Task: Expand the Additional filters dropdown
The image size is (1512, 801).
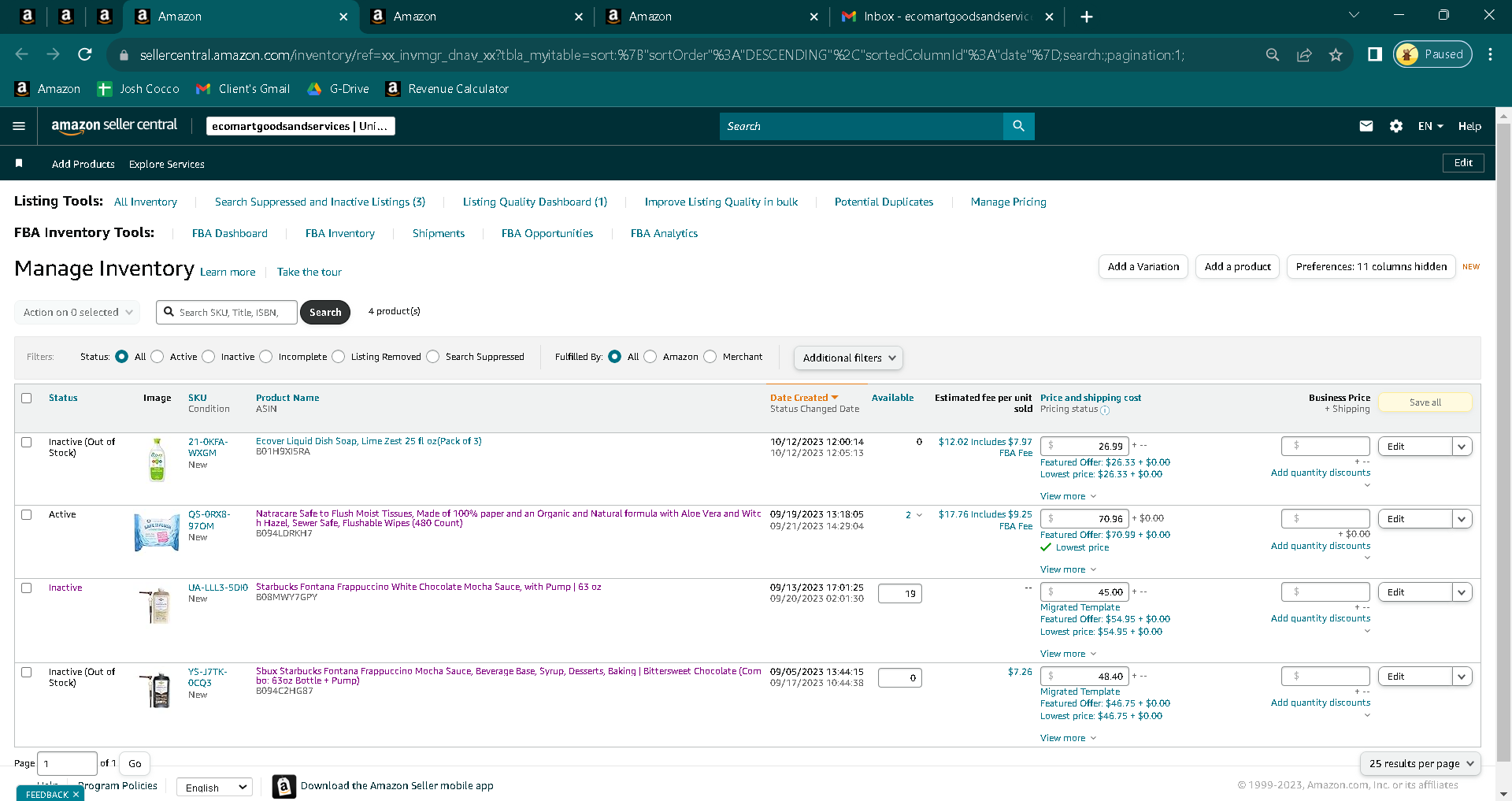Action: coord(848,358)
